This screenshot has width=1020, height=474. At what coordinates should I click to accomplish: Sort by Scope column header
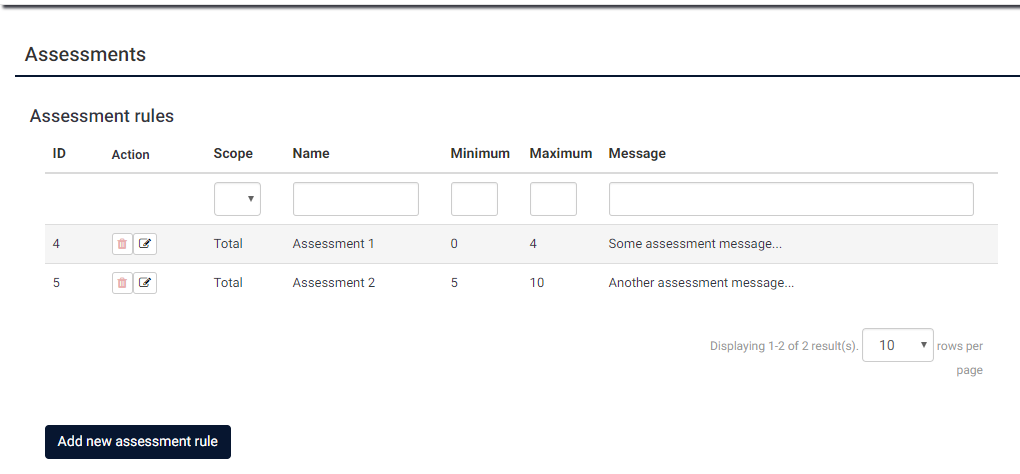pos(233,153)
